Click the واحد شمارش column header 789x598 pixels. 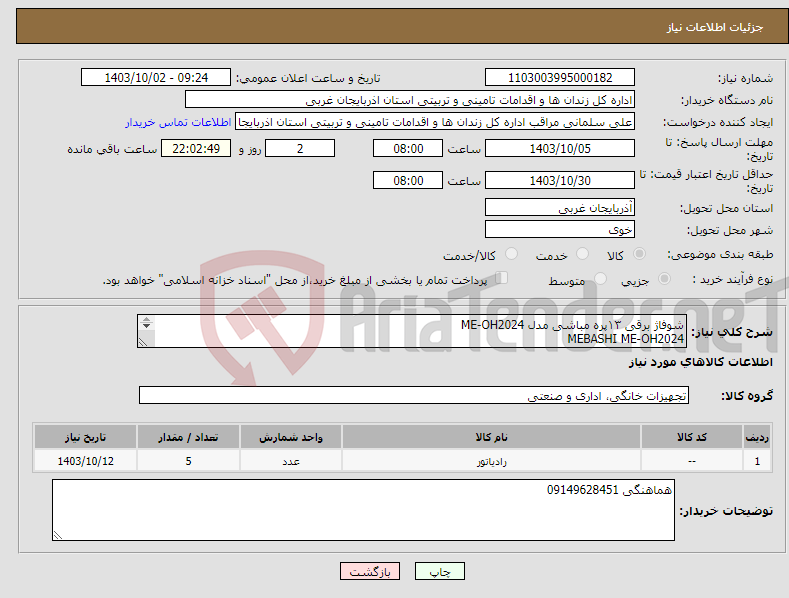tap(291, 437)
